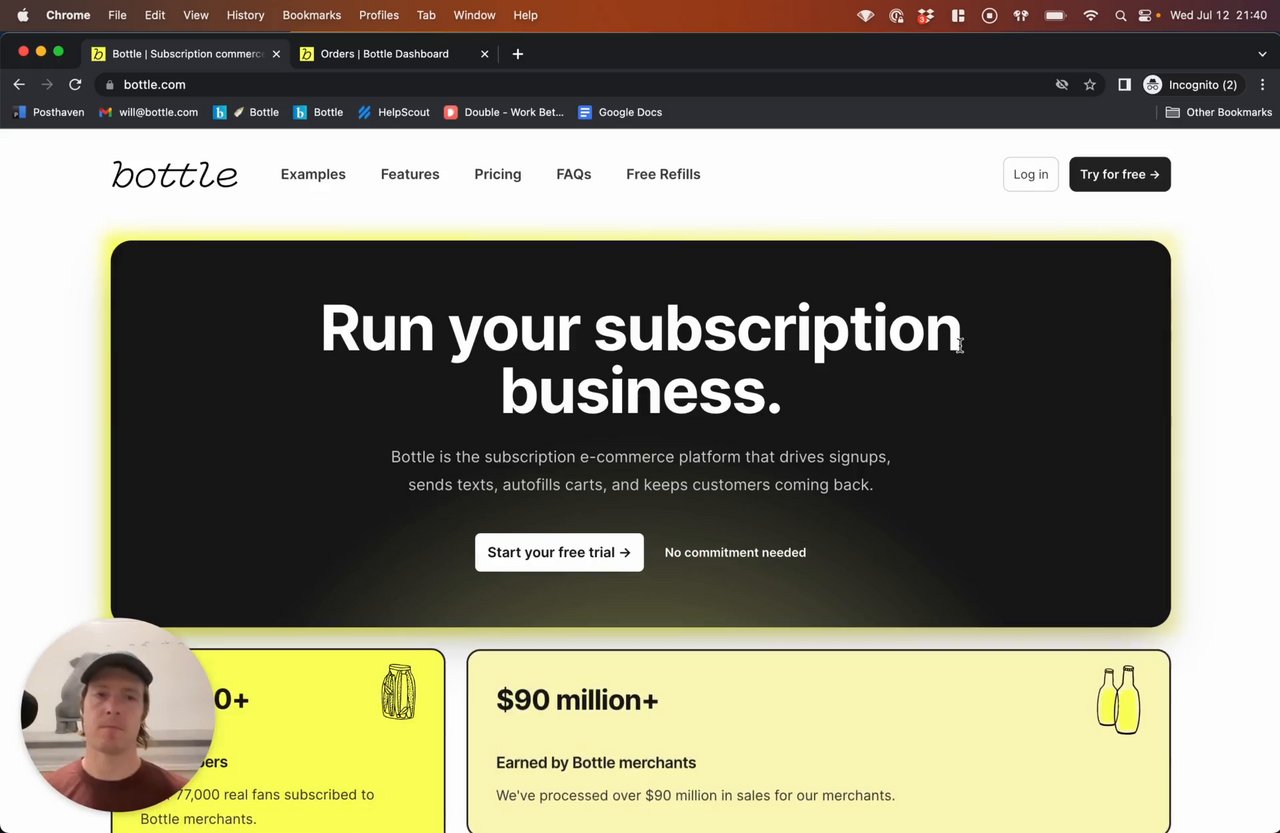Switch to the Orders | Bottle Dashboard tab
Screen dimensions: 1280x833
tap(395, 54)
